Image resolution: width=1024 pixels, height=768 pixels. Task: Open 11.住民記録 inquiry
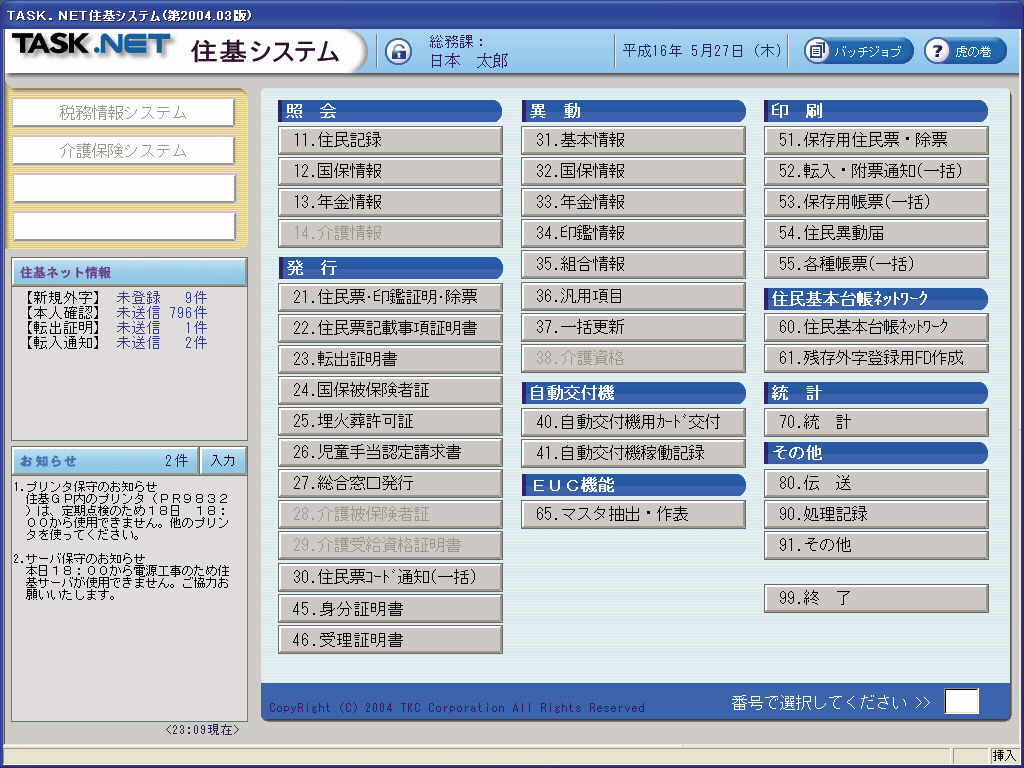[x=390, y=140]
